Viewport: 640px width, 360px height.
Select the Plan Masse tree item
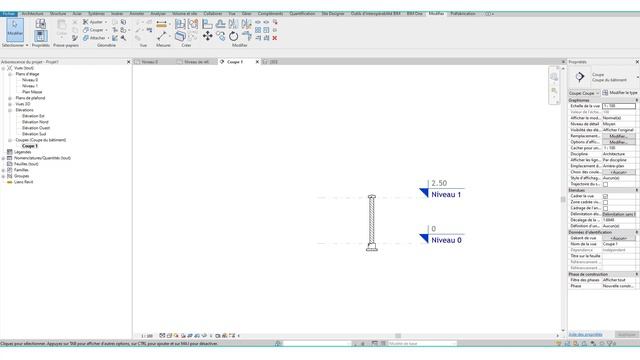(x=32, y=92)
